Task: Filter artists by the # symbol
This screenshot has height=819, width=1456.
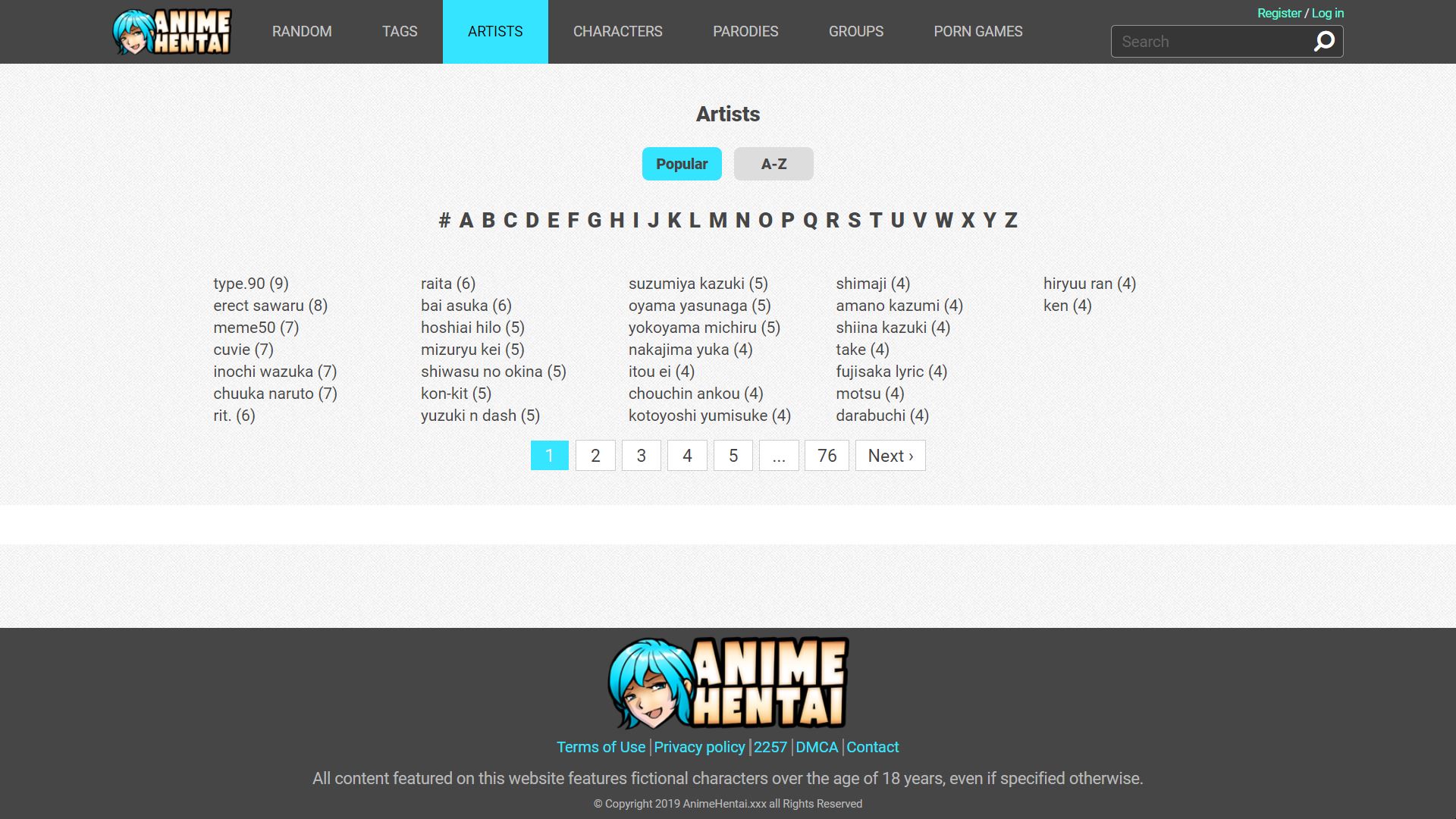Action: point(444,220)
